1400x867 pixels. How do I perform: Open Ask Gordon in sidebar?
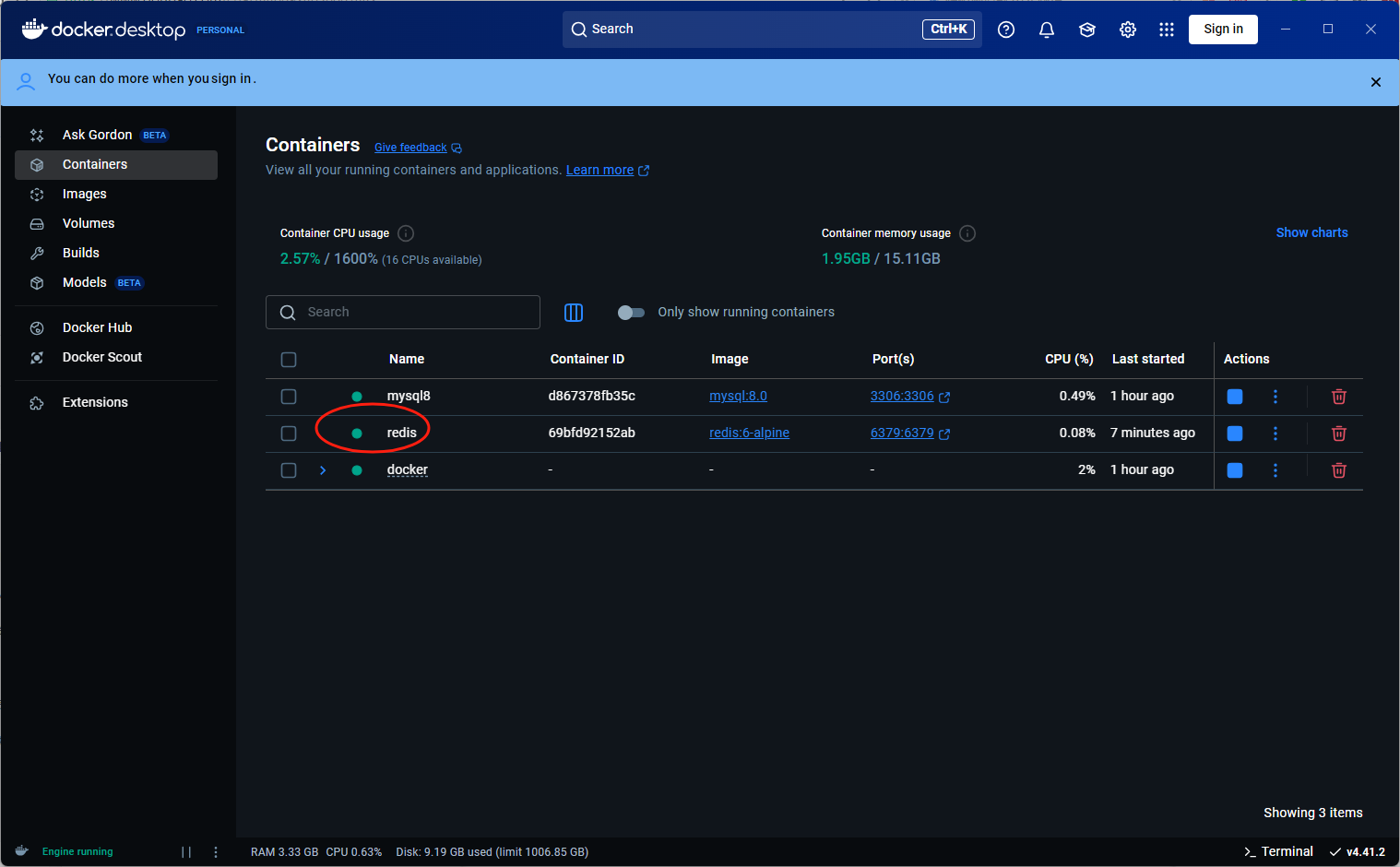click(x=116, y=135)
